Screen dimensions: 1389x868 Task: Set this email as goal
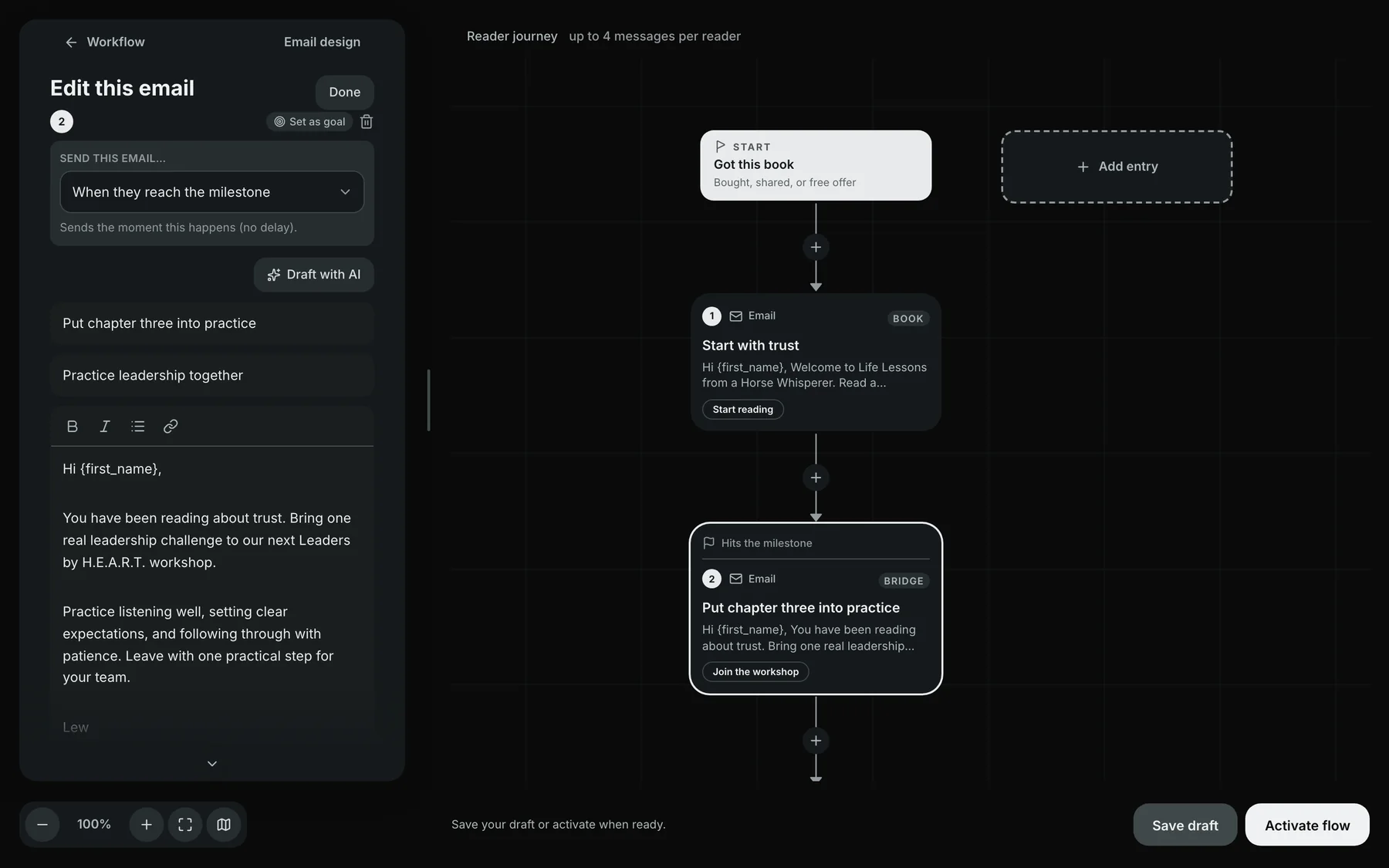coord(309,122)
